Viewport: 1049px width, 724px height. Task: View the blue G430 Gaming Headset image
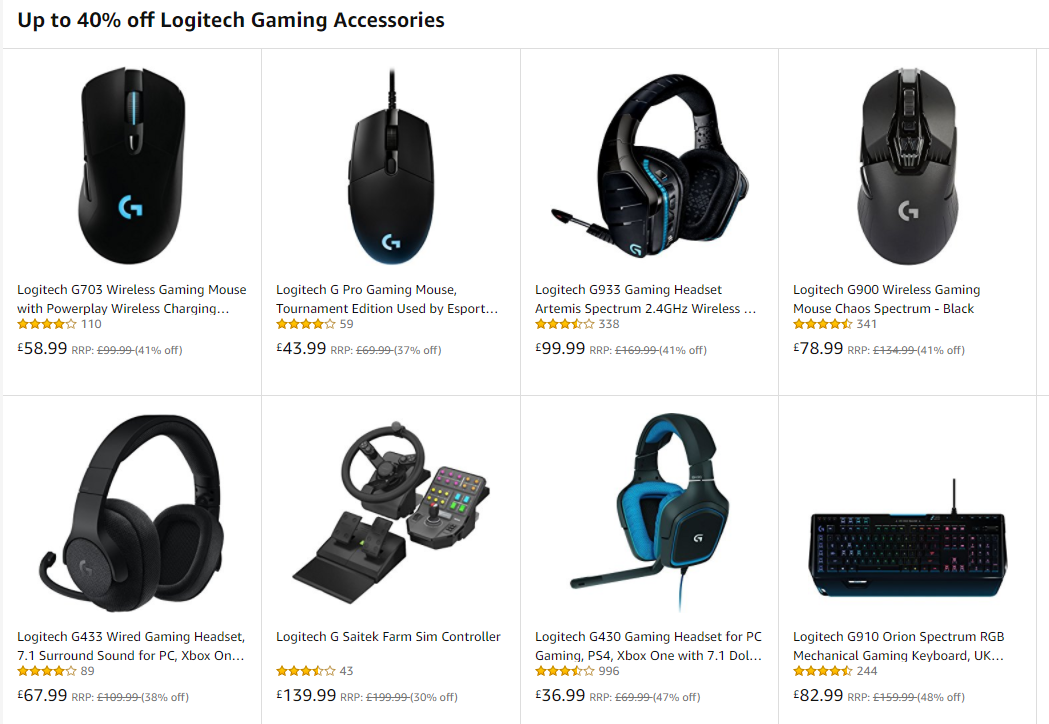point(649,513)
